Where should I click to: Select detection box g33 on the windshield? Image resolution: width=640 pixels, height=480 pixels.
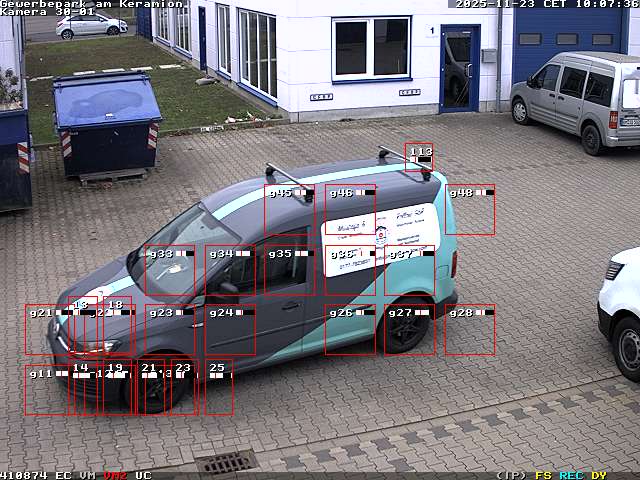click(x=169, y=270)
